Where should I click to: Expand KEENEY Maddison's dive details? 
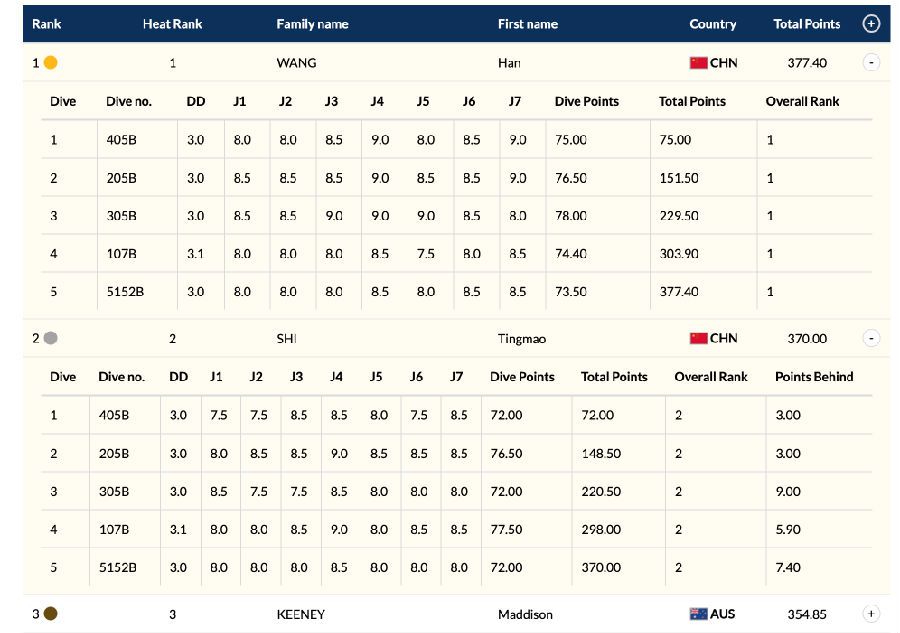(x=871, y=614)
